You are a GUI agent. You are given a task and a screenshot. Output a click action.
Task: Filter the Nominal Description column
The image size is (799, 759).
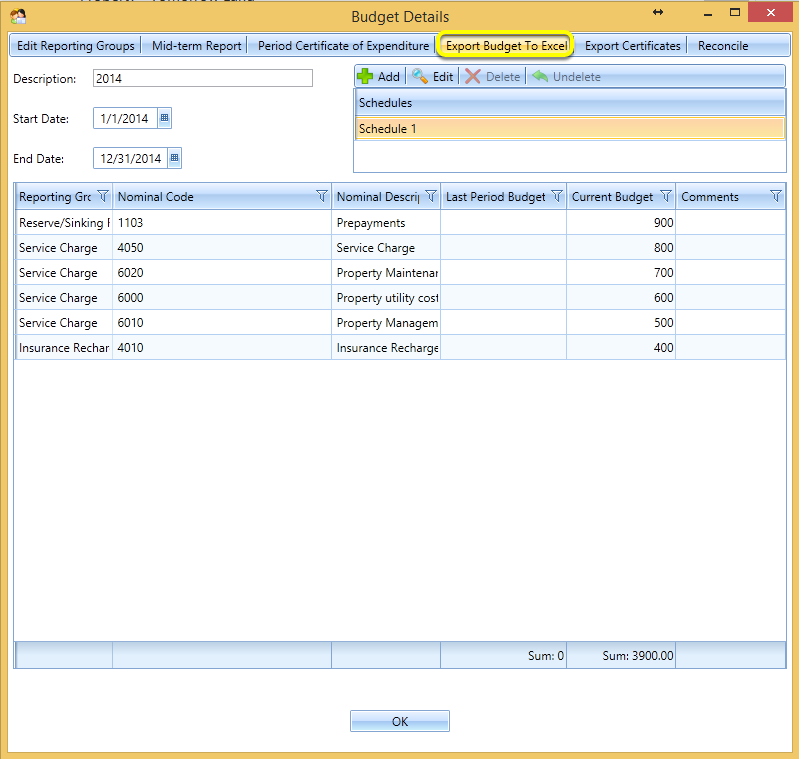click(x=431, y=196)
